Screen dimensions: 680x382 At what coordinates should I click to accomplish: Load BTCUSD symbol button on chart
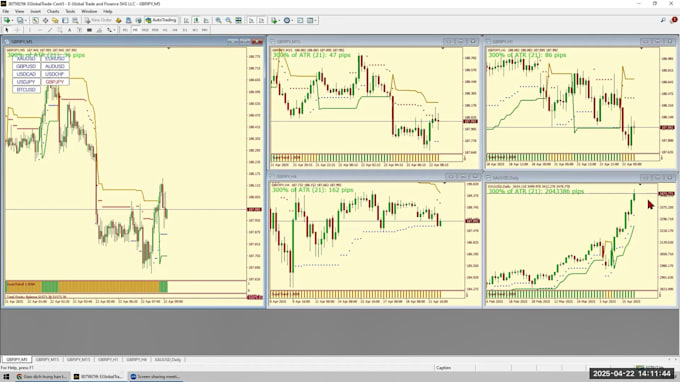(26, 90)
